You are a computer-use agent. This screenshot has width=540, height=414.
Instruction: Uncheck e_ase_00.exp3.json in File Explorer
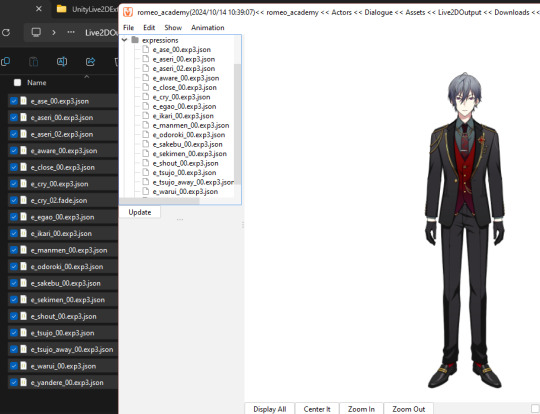[x=14, y=101]
